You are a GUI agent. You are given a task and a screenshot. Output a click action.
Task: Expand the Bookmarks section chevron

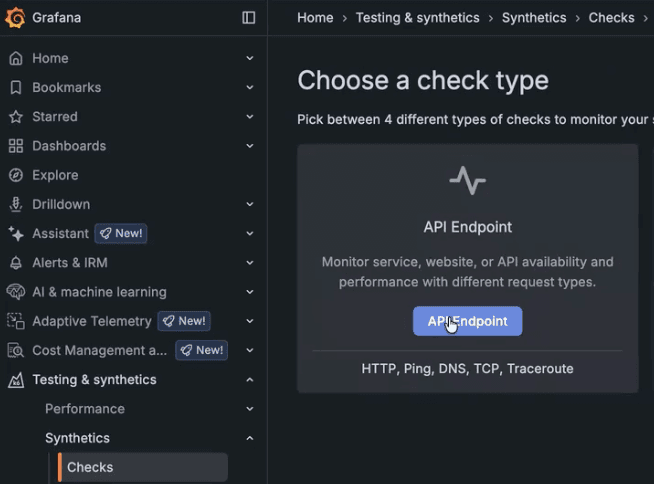(250, 88)
